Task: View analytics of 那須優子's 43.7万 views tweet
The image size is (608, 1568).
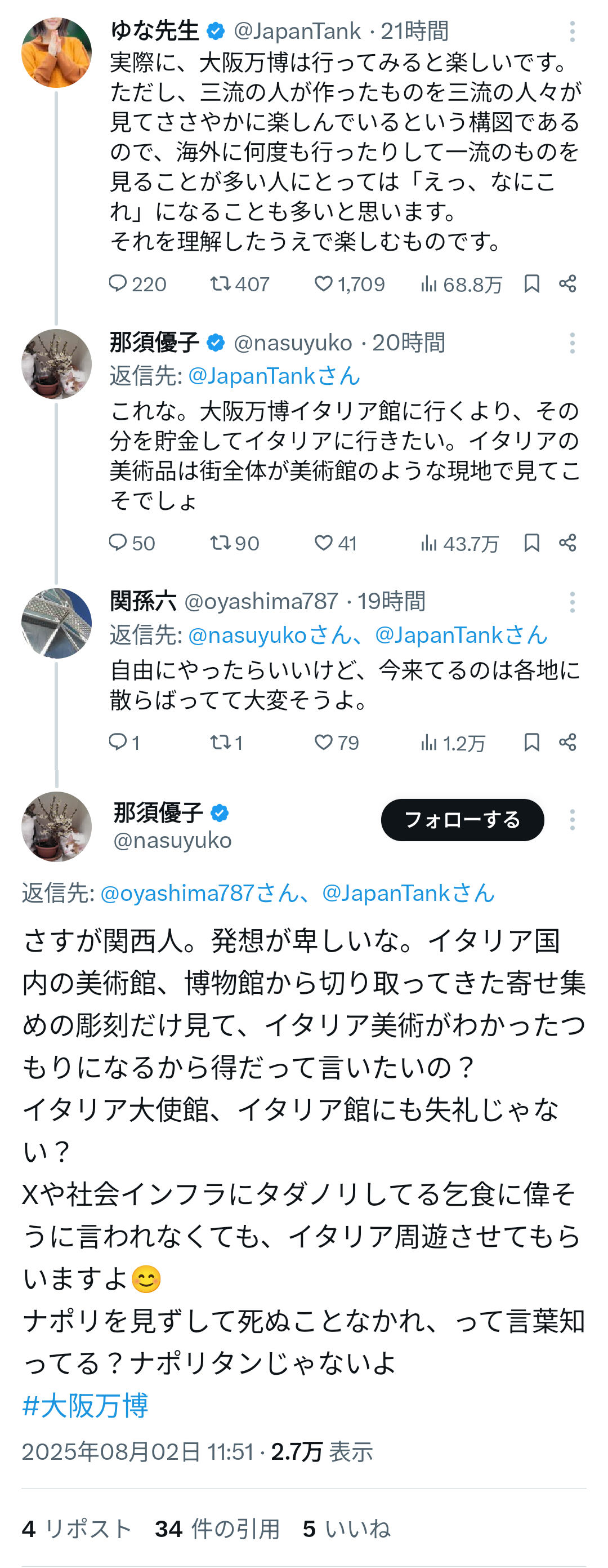Action: [x=429, y=543]
